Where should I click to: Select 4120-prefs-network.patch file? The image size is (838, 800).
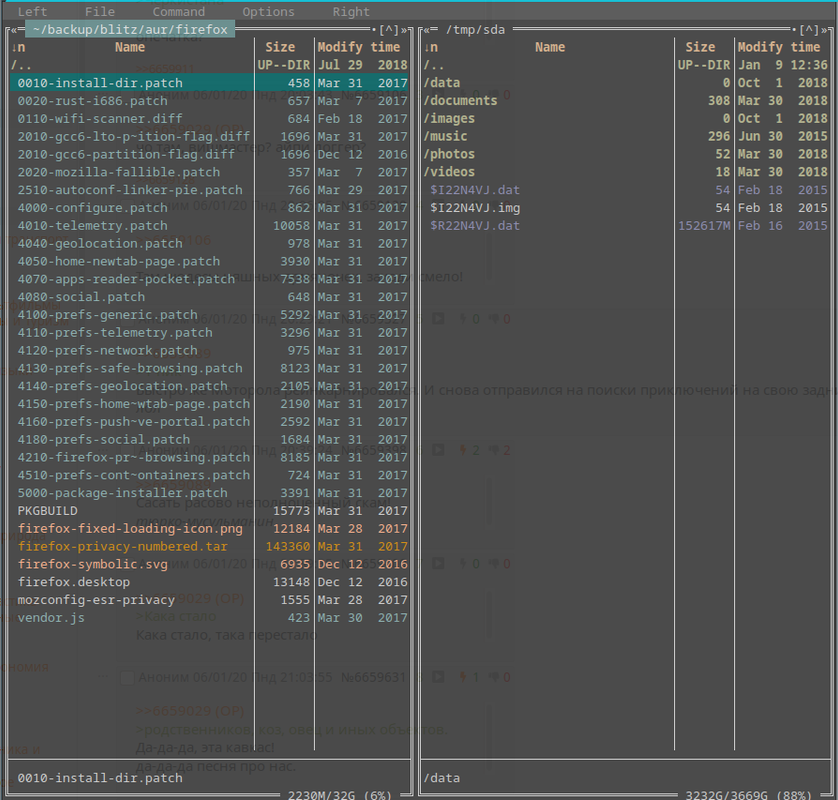(209, 350)
